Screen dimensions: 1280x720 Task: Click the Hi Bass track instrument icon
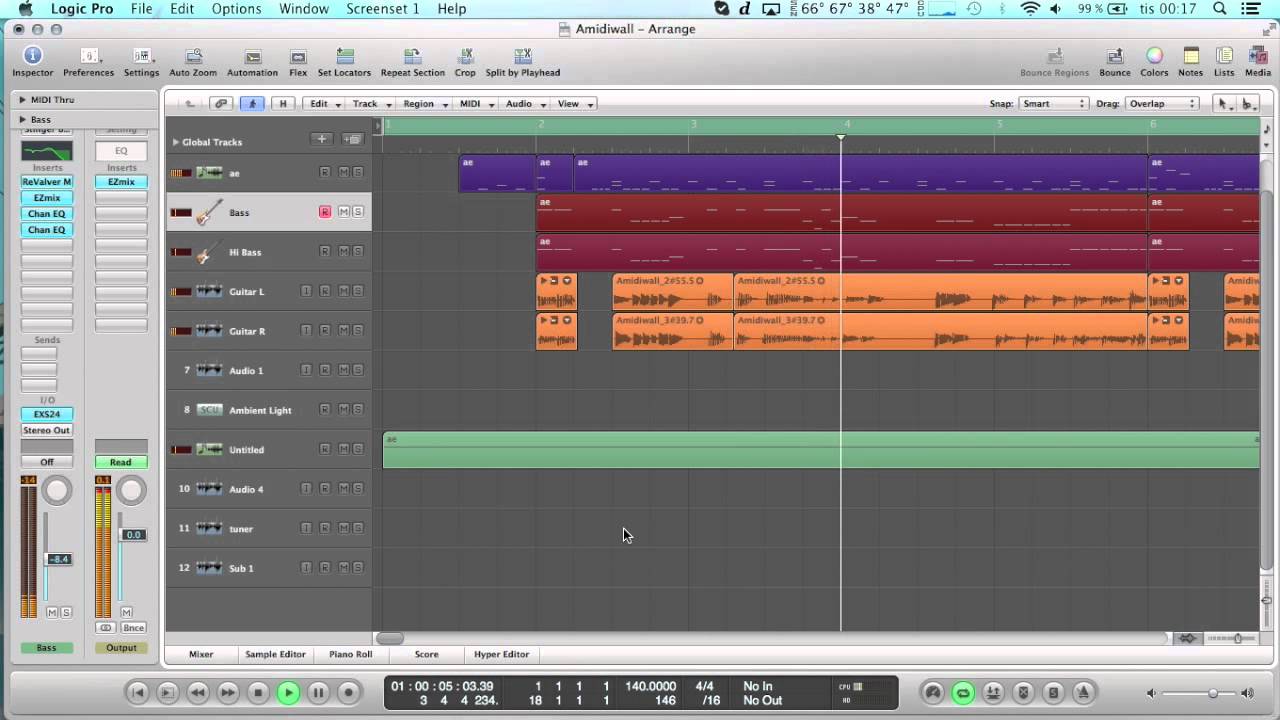(209, 252)
